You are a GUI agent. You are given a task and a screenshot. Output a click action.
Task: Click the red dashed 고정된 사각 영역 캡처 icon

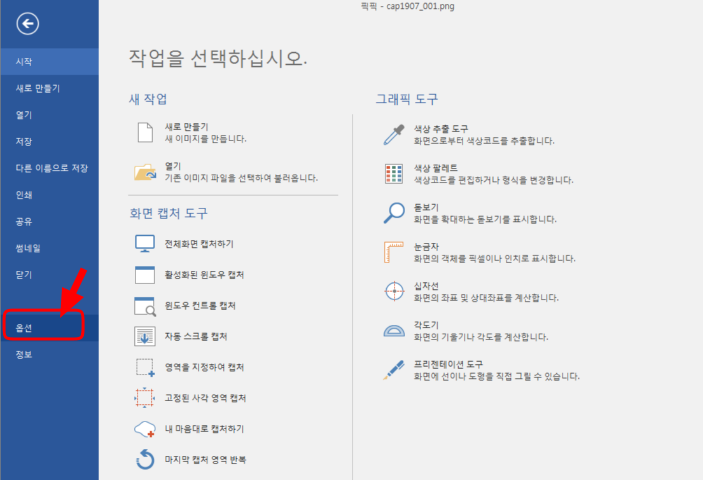144,398
